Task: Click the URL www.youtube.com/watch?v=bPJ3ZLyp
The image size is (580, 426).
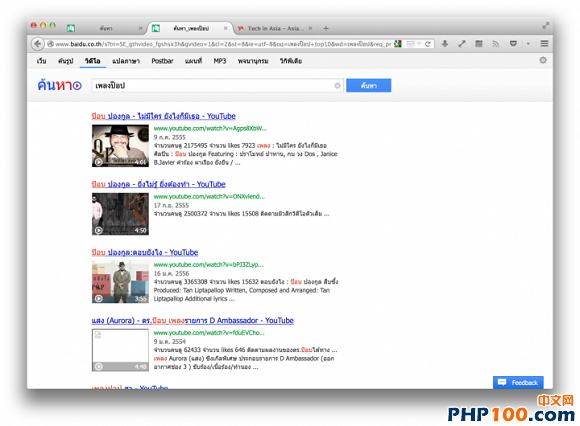Action: (x=209, y=264)
